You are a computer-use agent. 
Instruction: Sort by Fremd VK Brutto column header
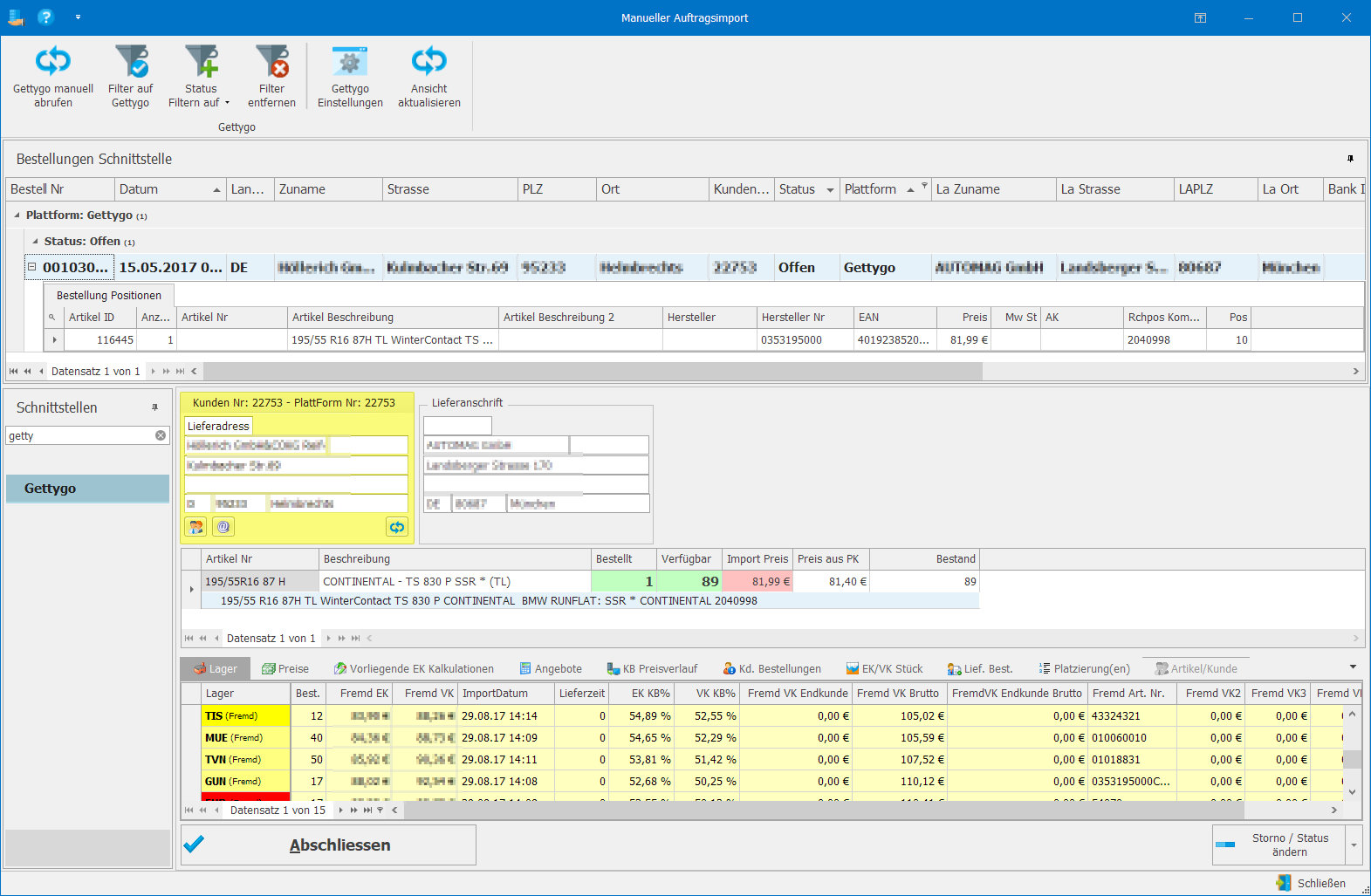[x=898, y=693]
